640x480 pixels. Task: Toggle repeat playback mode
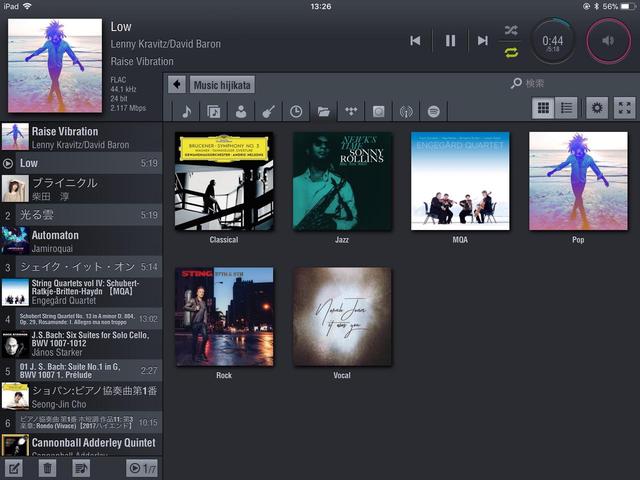click(511, 52)
